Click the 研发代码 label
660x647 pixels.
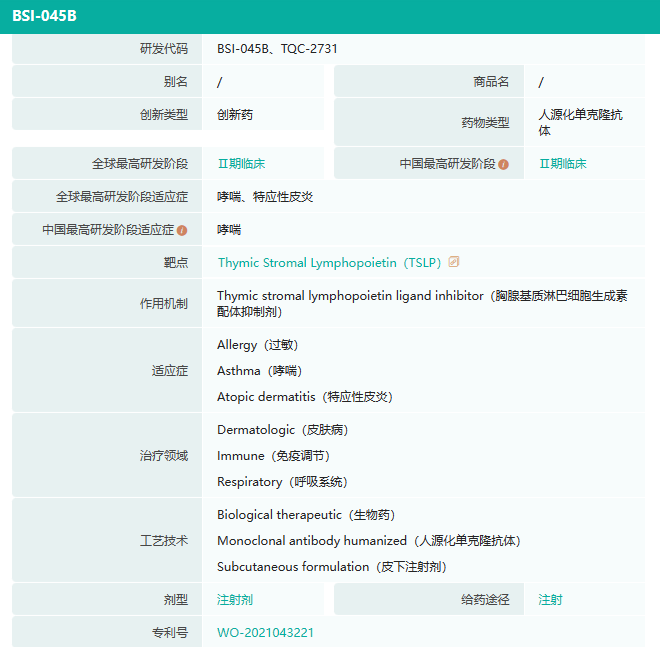click(164, 49)
